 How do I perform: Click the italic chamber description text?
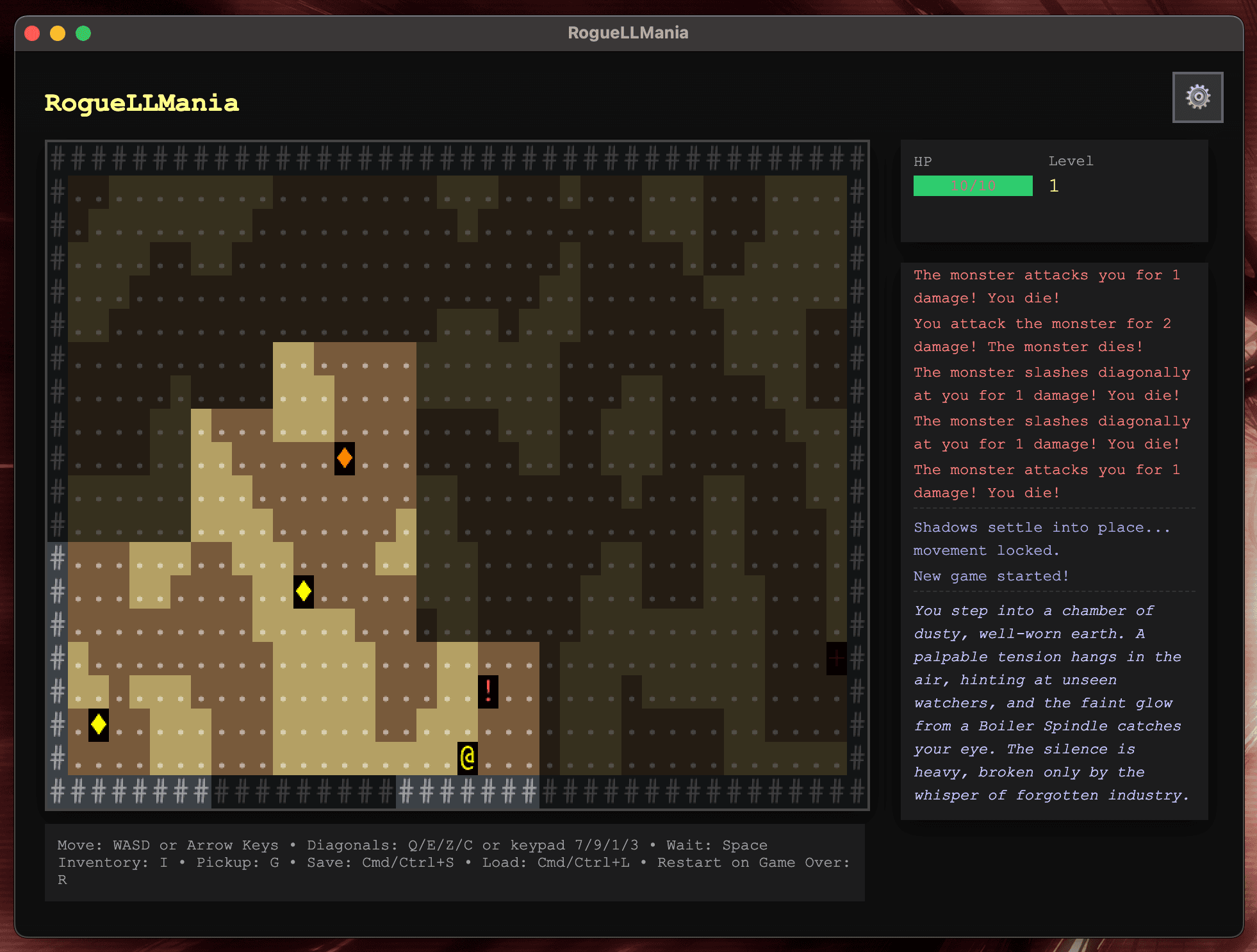point(1051,703)
